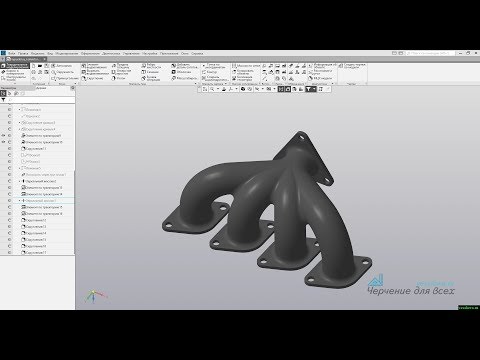Click the open file folder icon
This screenshot has height=360, width=480.
point(40,66)
